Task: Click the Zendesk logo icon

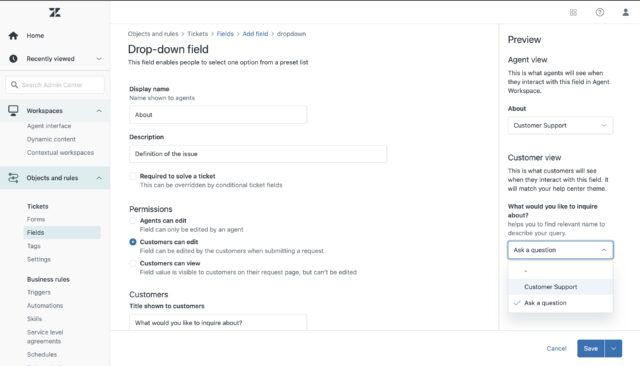Action: coord(55,12)
